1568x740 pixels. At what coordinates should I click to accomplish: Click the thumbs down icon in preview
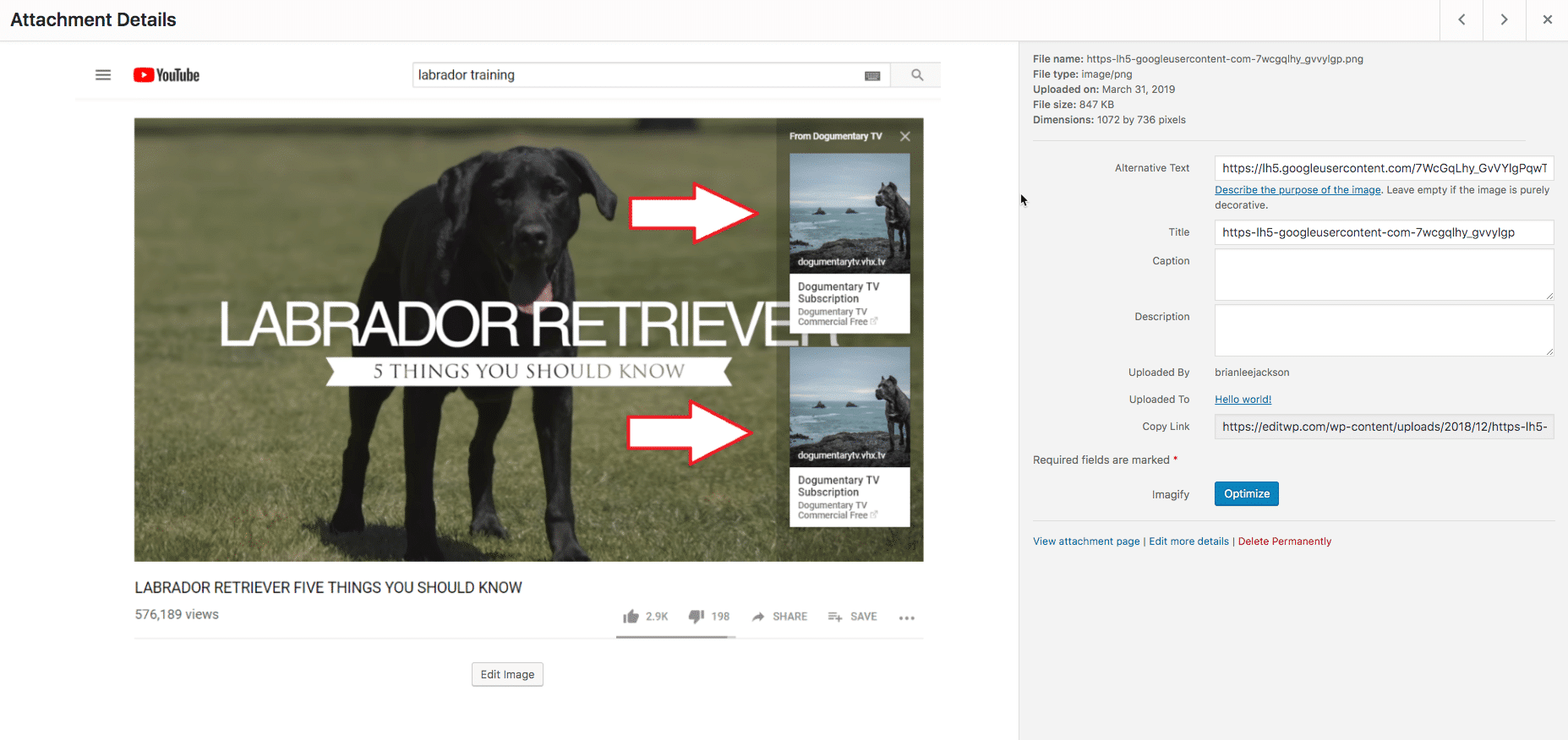click(697, 617)
